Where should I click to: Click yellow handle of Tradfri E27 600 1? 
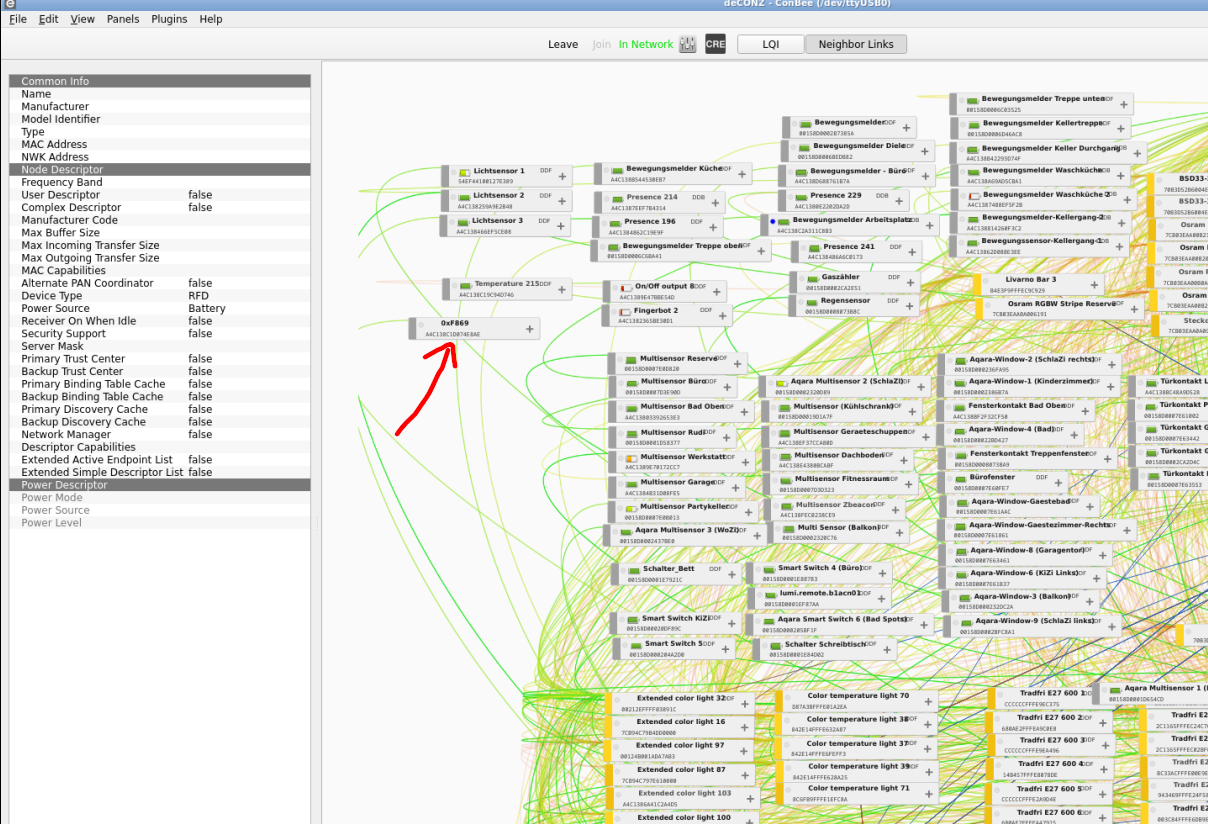pos(992,698)
